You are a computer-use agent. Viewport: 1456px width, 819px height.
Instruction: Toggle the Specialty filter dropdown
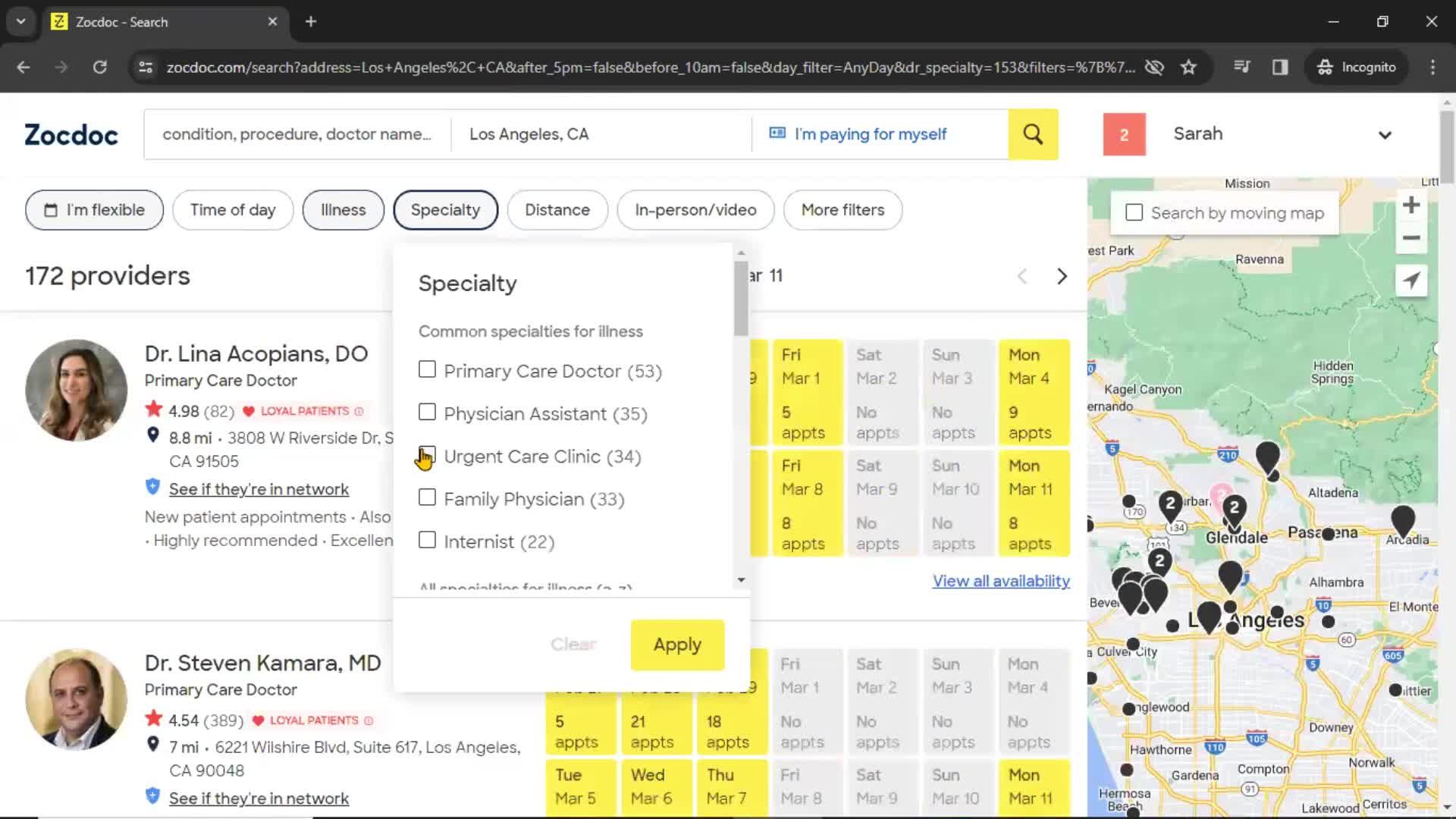(x=445, y=210)
